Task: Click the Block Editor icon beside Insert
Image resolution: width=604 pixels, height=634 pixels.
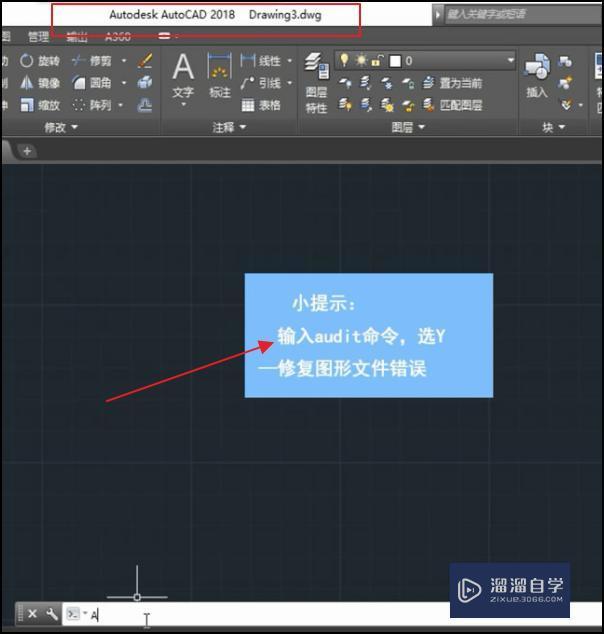Action: pos(565,83)
